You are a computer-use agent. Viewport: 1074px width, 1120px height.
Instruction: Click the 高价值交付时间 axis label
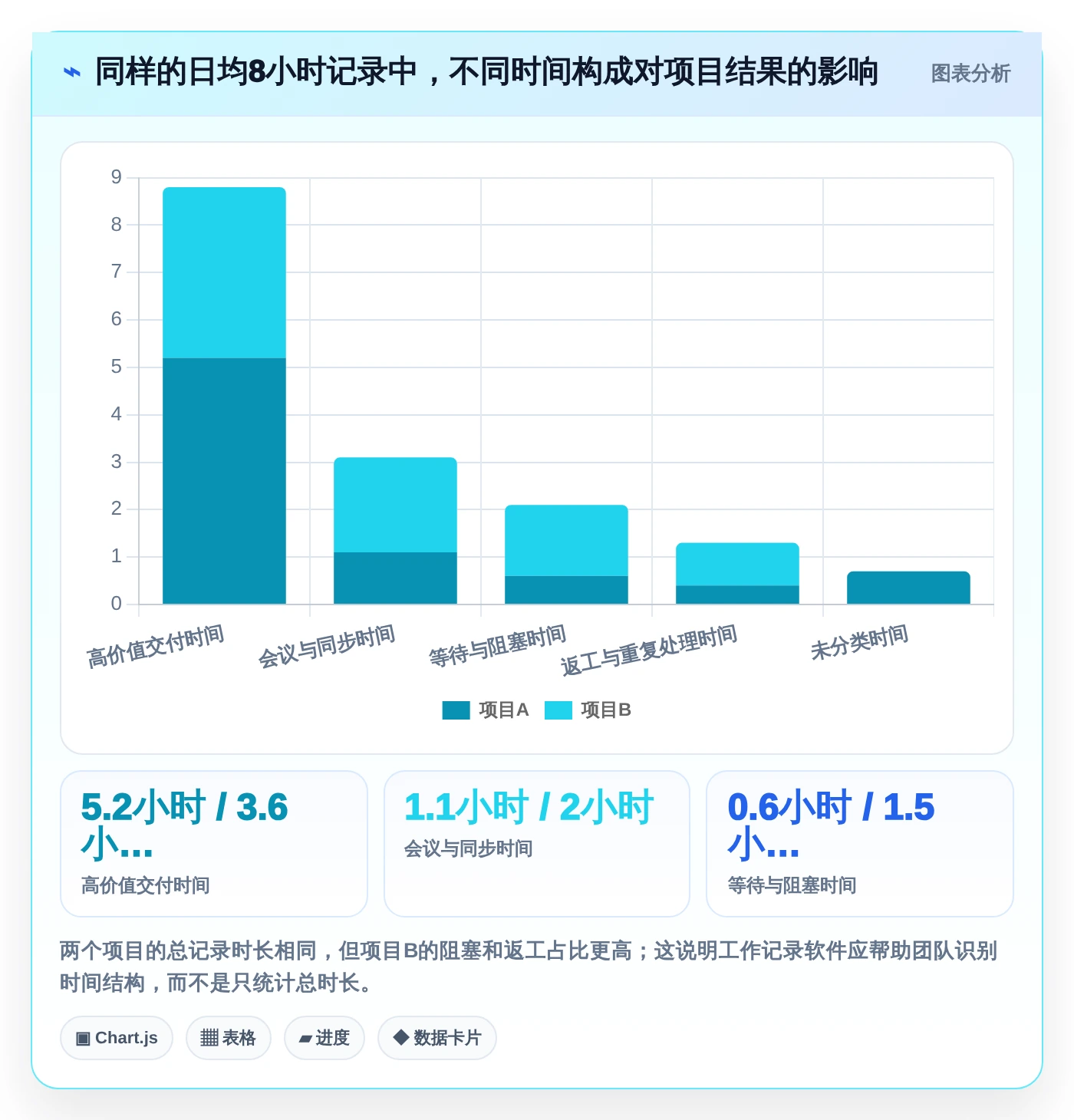[x=156, y=646]
